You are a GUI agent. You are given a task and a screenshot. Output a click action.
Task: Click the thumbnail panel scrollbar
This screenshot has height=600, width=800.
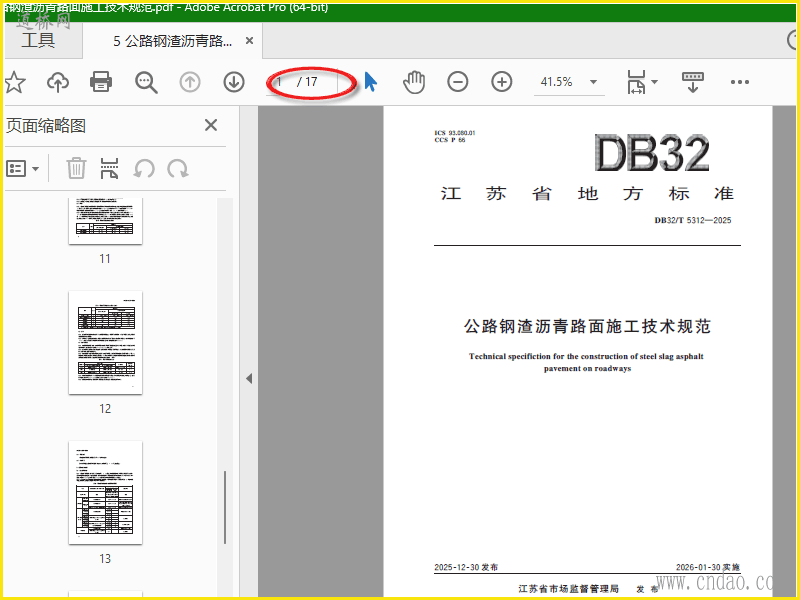[224, 508]
